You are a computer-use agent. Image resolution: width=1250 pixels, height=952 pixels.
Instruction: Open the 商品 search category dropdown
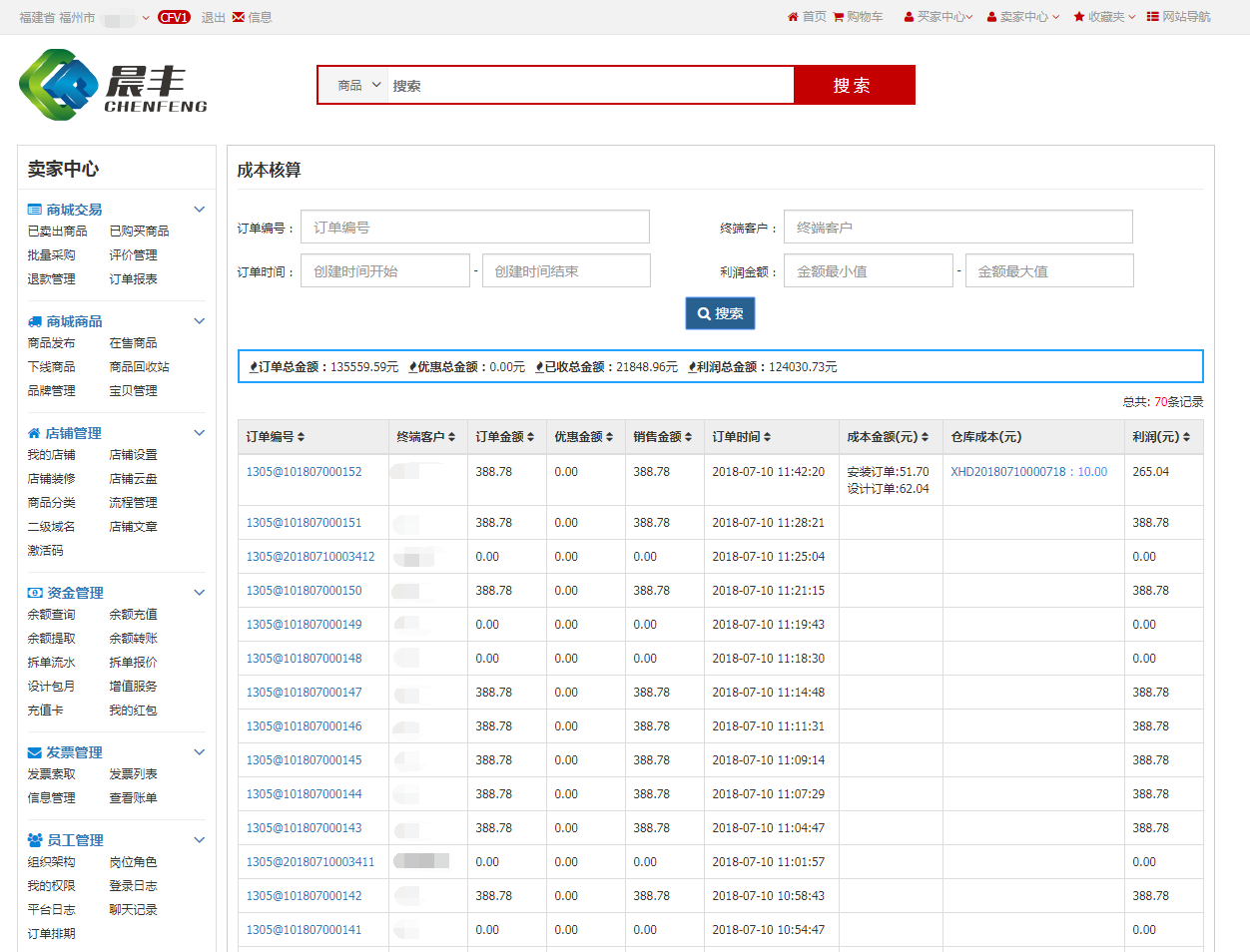358,86
